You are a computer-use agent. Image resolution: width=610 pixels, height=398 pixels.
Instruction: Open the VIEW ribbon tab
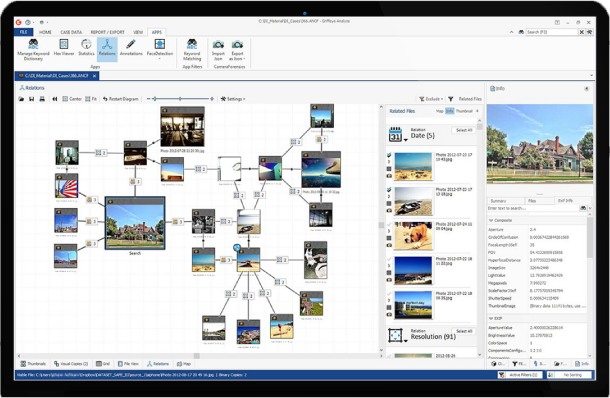138,32
